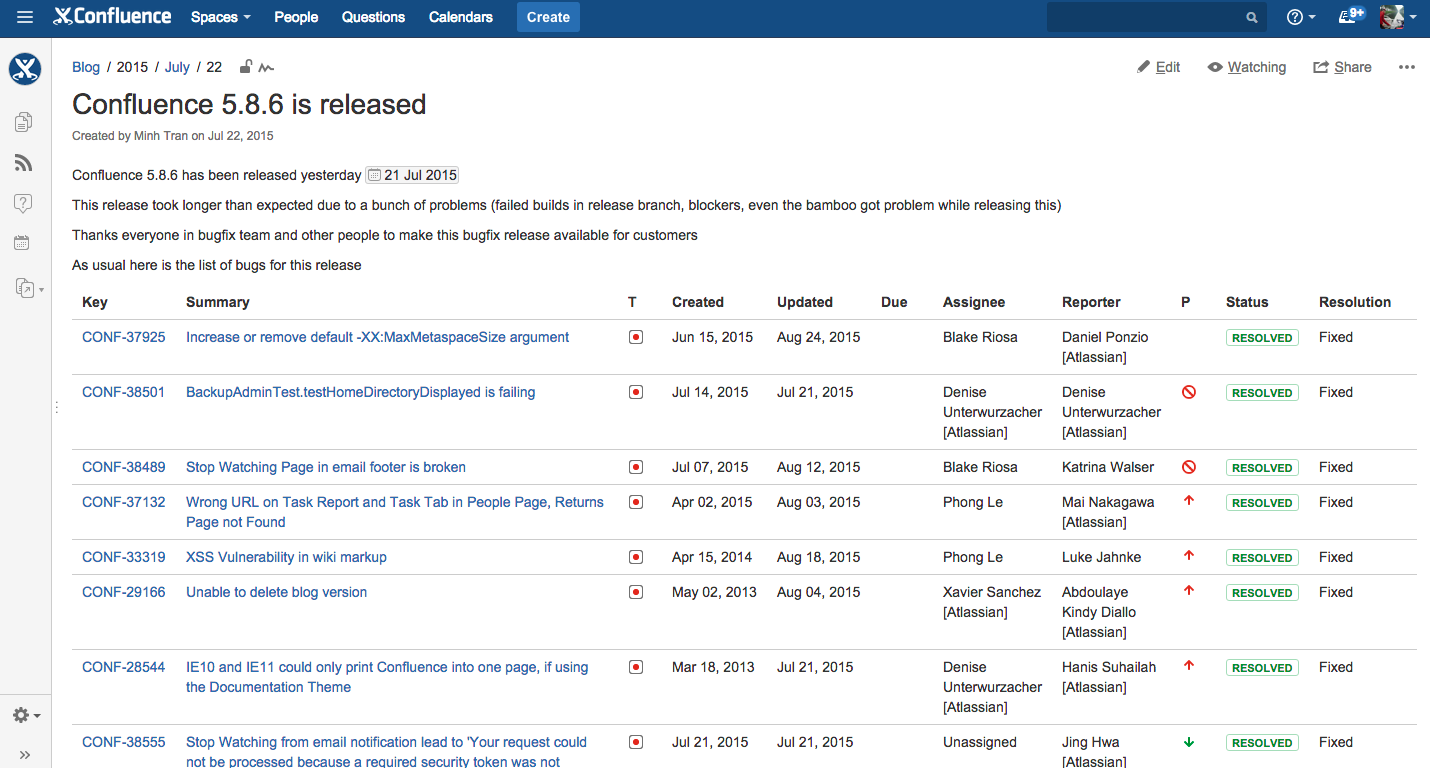
Task: Open issue CONF-28544 link
Action: coord(124,667)
